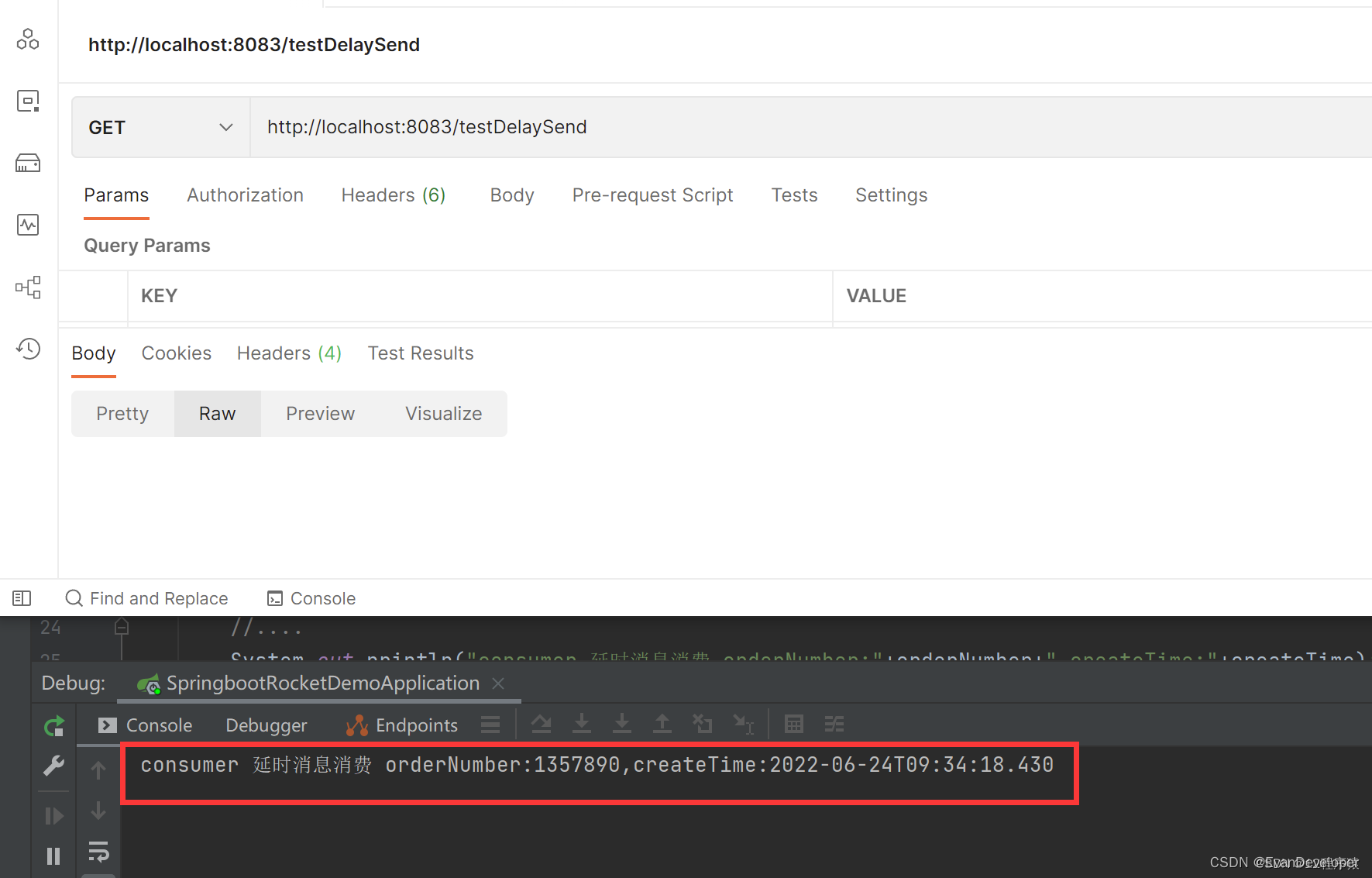The height and width of the screenshot is (878, 1372).
Task: Click the consumer orderNumber console output line
Action: pos(597,765)
